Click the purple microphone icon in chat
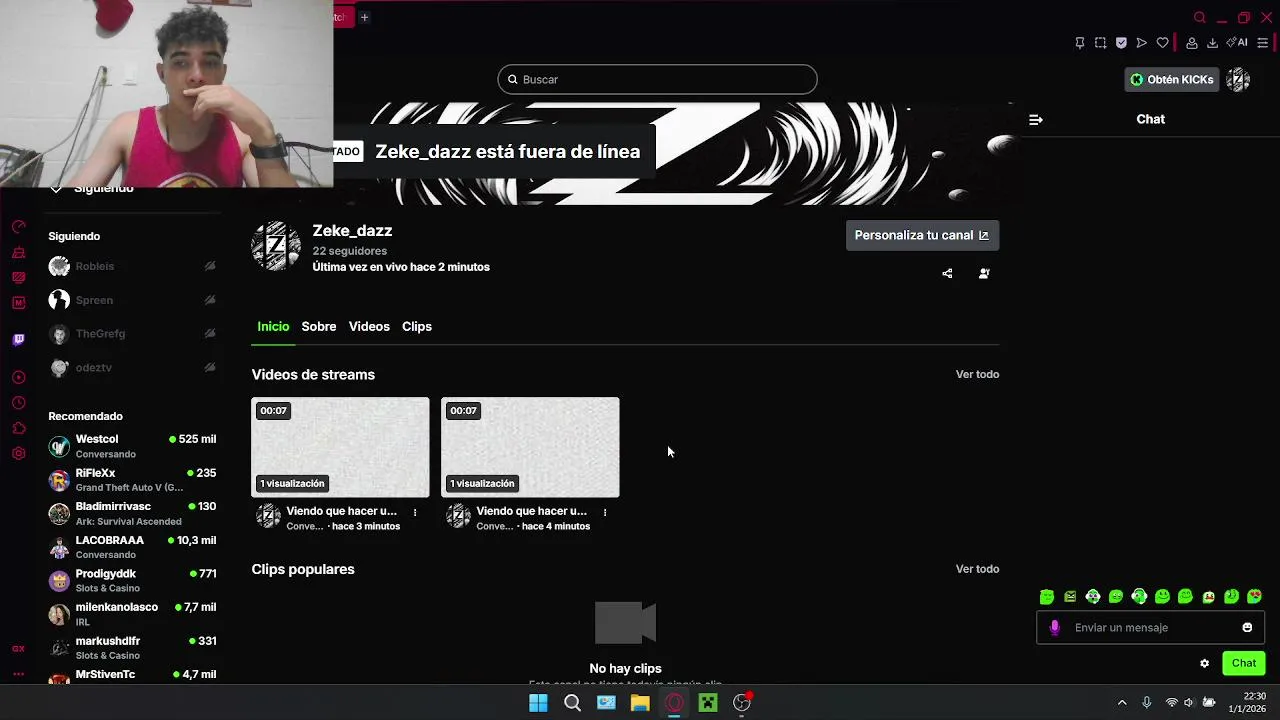The image size is (1280, 720). click(x=1054, y=628)
